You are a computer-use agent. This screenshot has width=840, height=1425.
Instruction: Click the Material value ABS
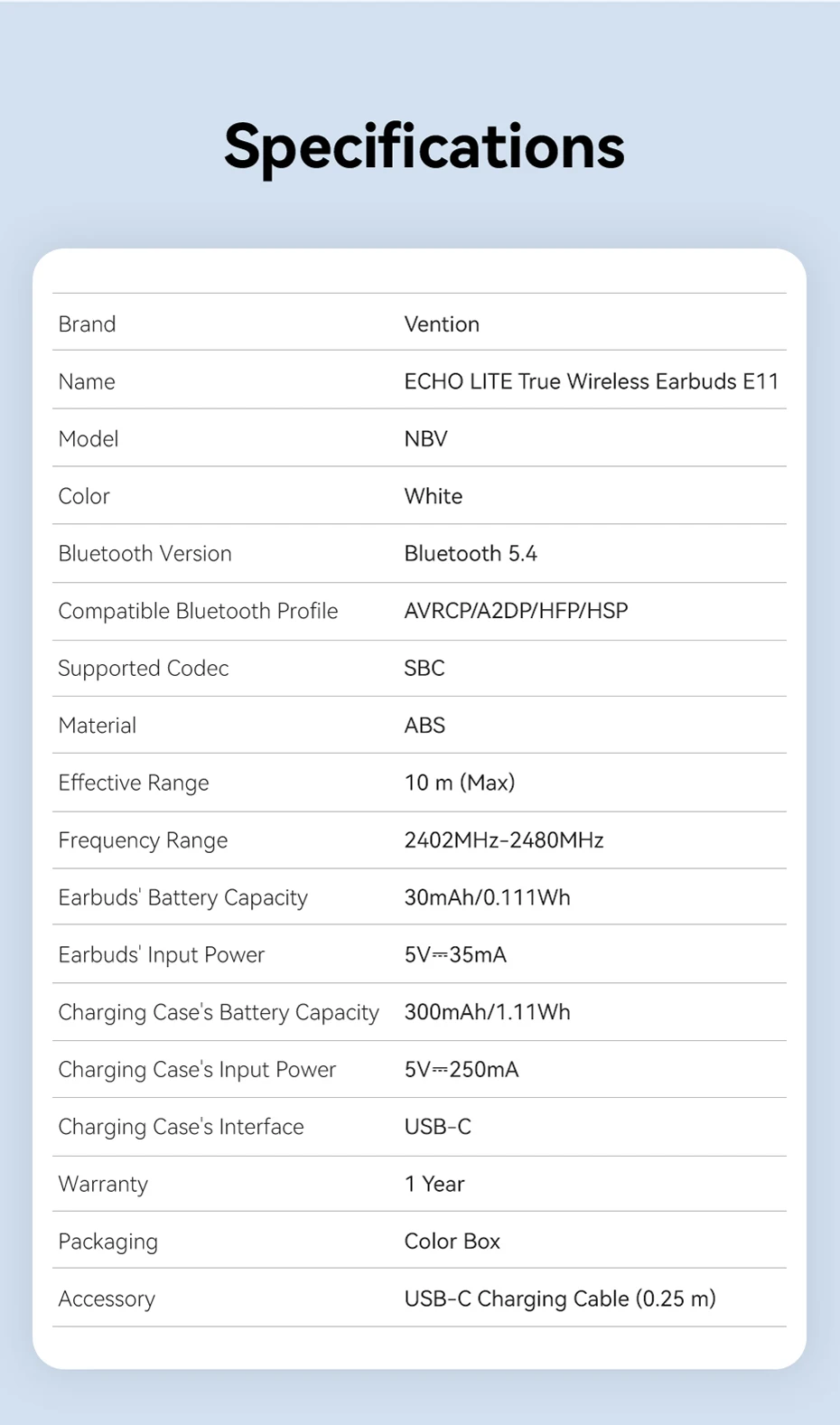pos(425,726)
